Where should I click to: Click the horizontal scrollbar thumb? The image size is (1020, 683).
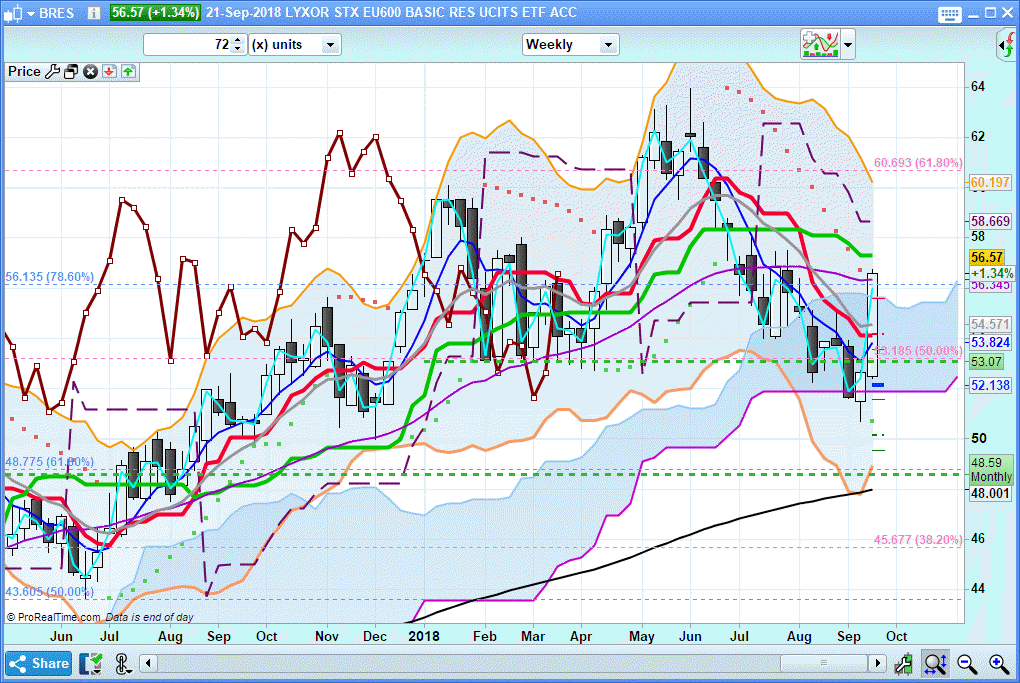(824, 663)
